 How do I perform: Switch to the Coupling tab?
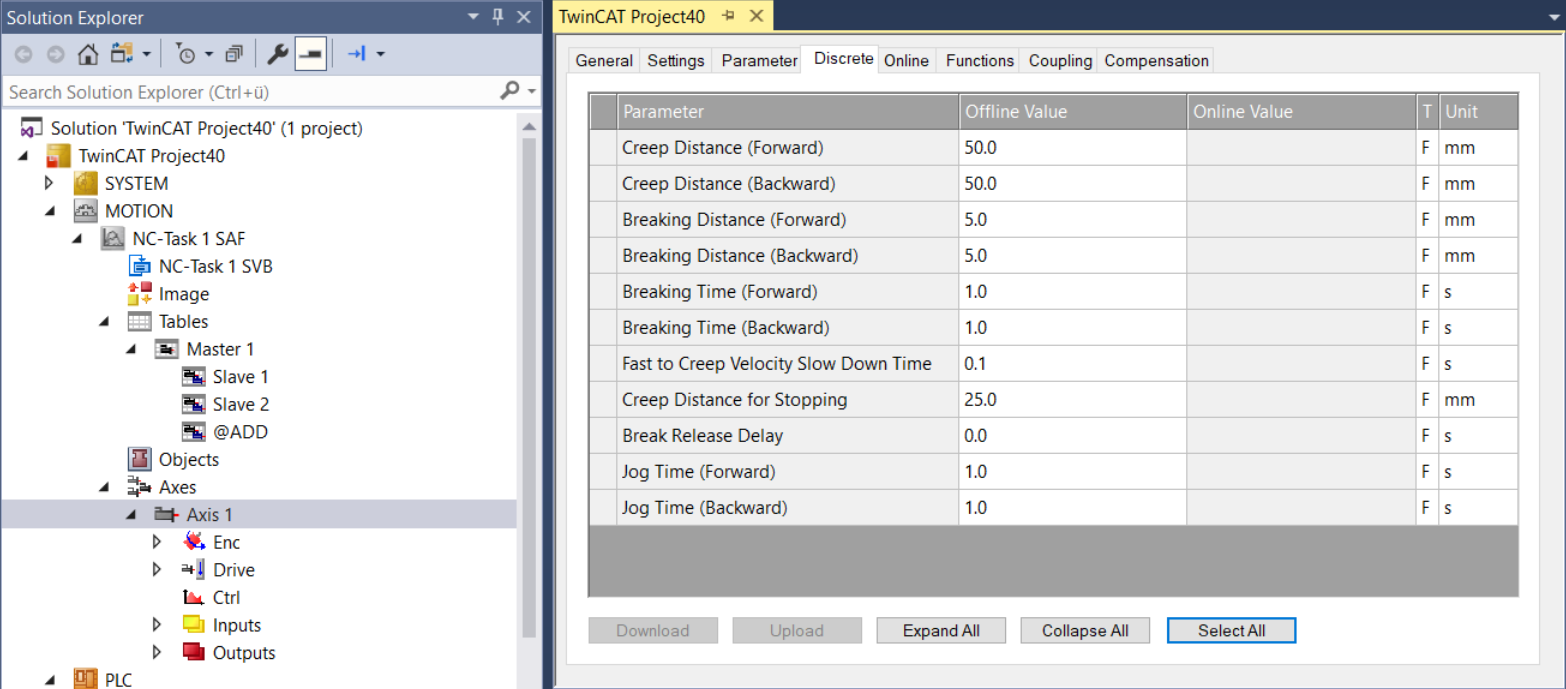1060,60
